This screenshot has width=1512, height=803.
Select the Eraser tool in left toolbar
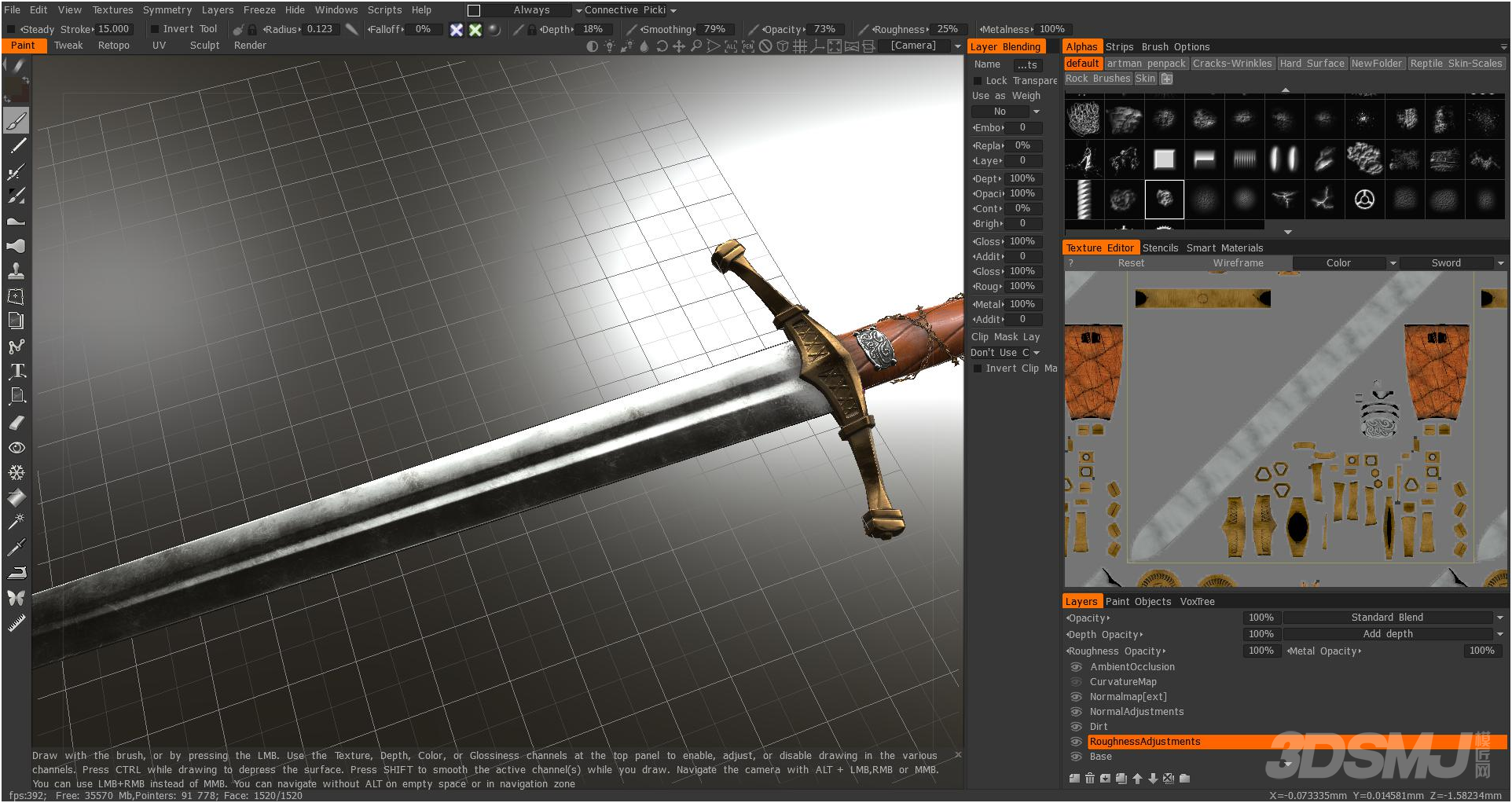[x=17, y=422]
